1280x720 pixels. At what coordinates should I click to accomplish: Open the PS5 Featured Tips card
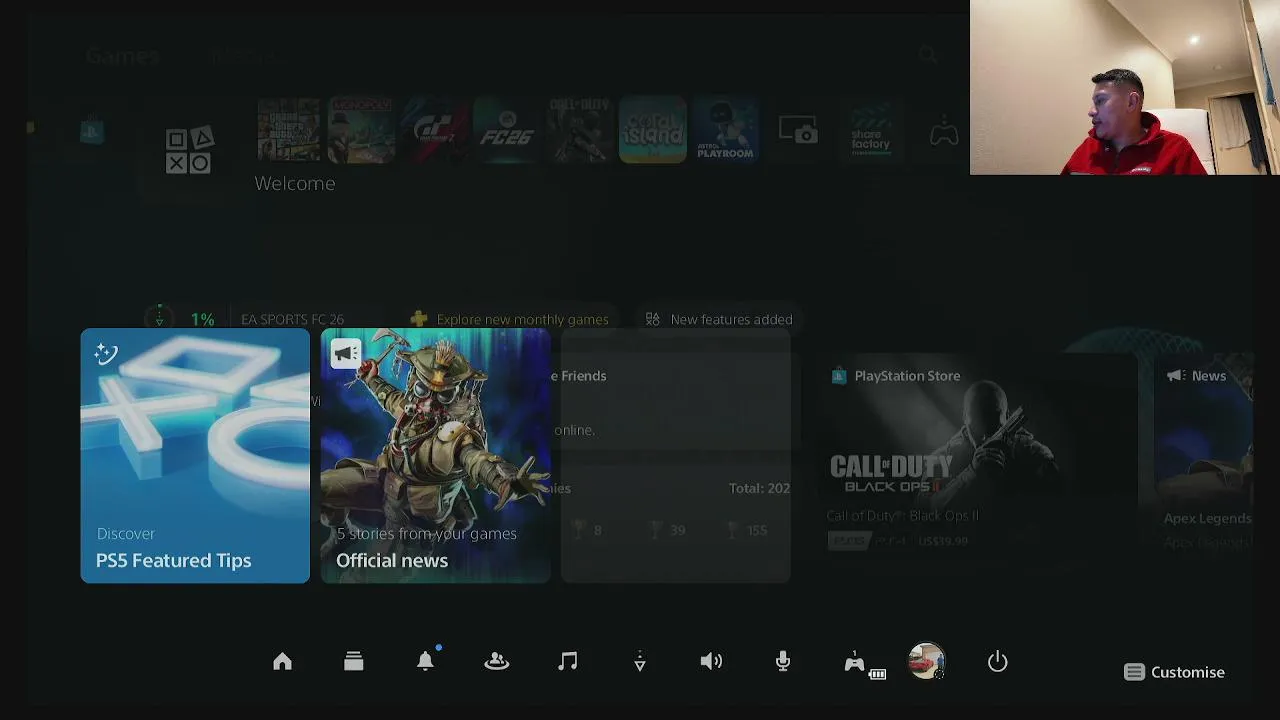195,455
